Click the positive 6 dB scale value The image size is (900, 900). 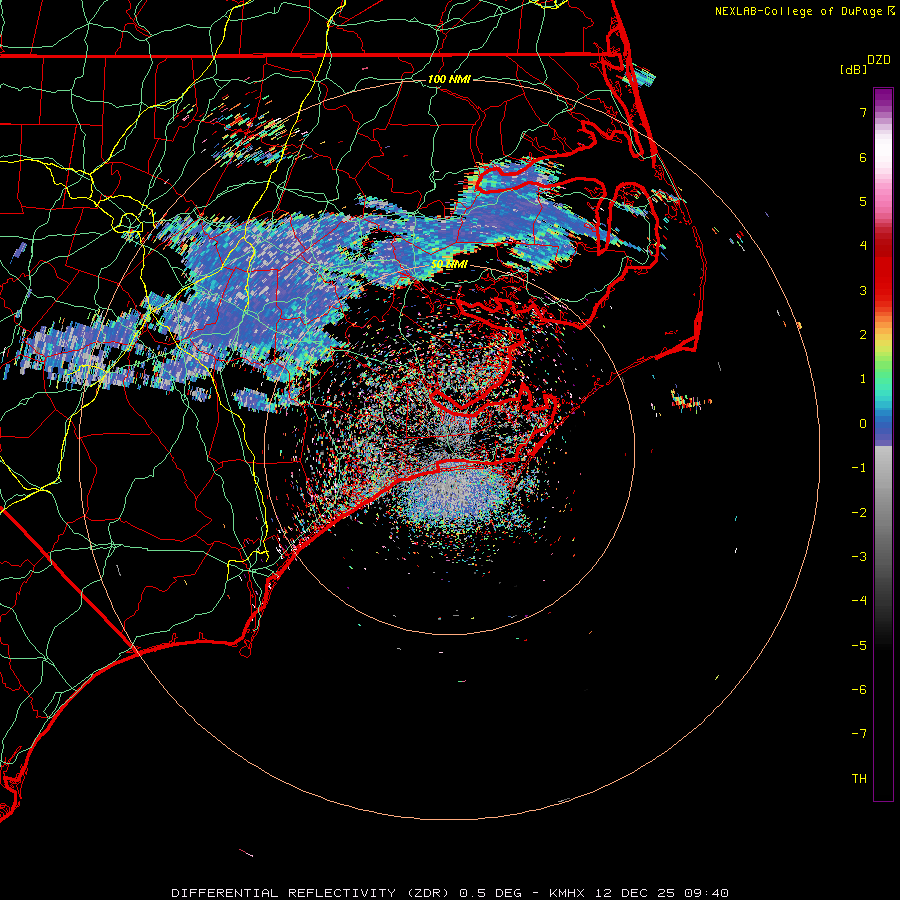pos(863,157)
